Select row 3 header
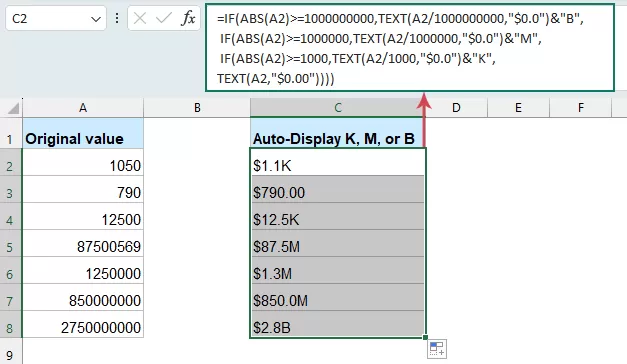The width and height of the screenshot is (627, 364). pyautogui.click(x=10, y=189)
